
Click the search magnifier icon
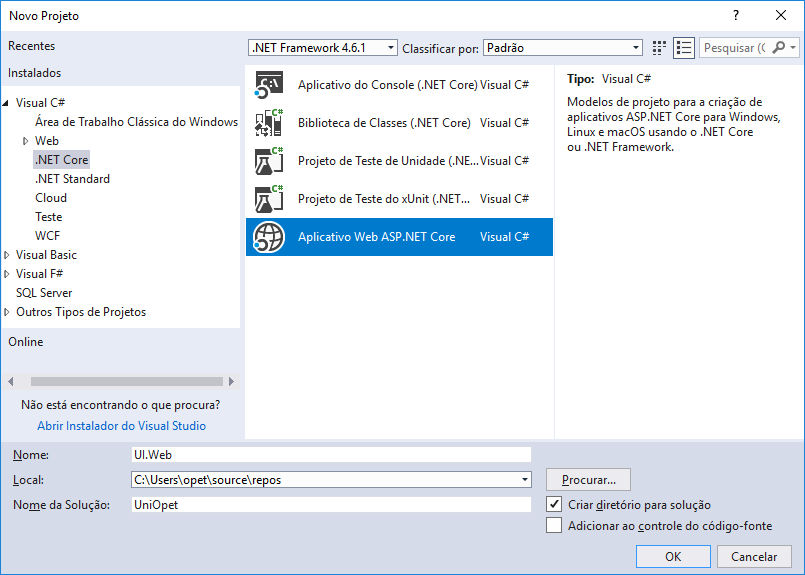coord(778,47)
